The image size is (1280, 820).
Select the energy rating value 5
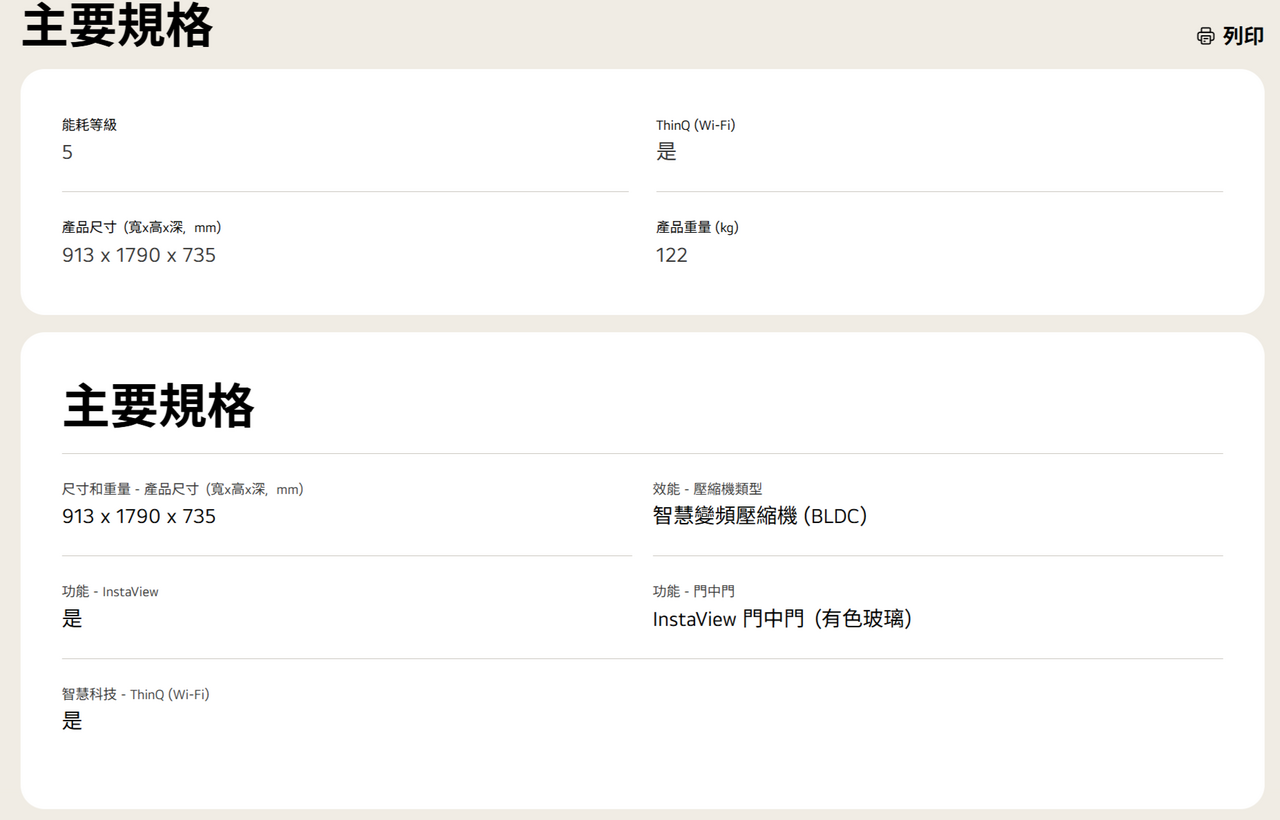[x=68, y=153]
